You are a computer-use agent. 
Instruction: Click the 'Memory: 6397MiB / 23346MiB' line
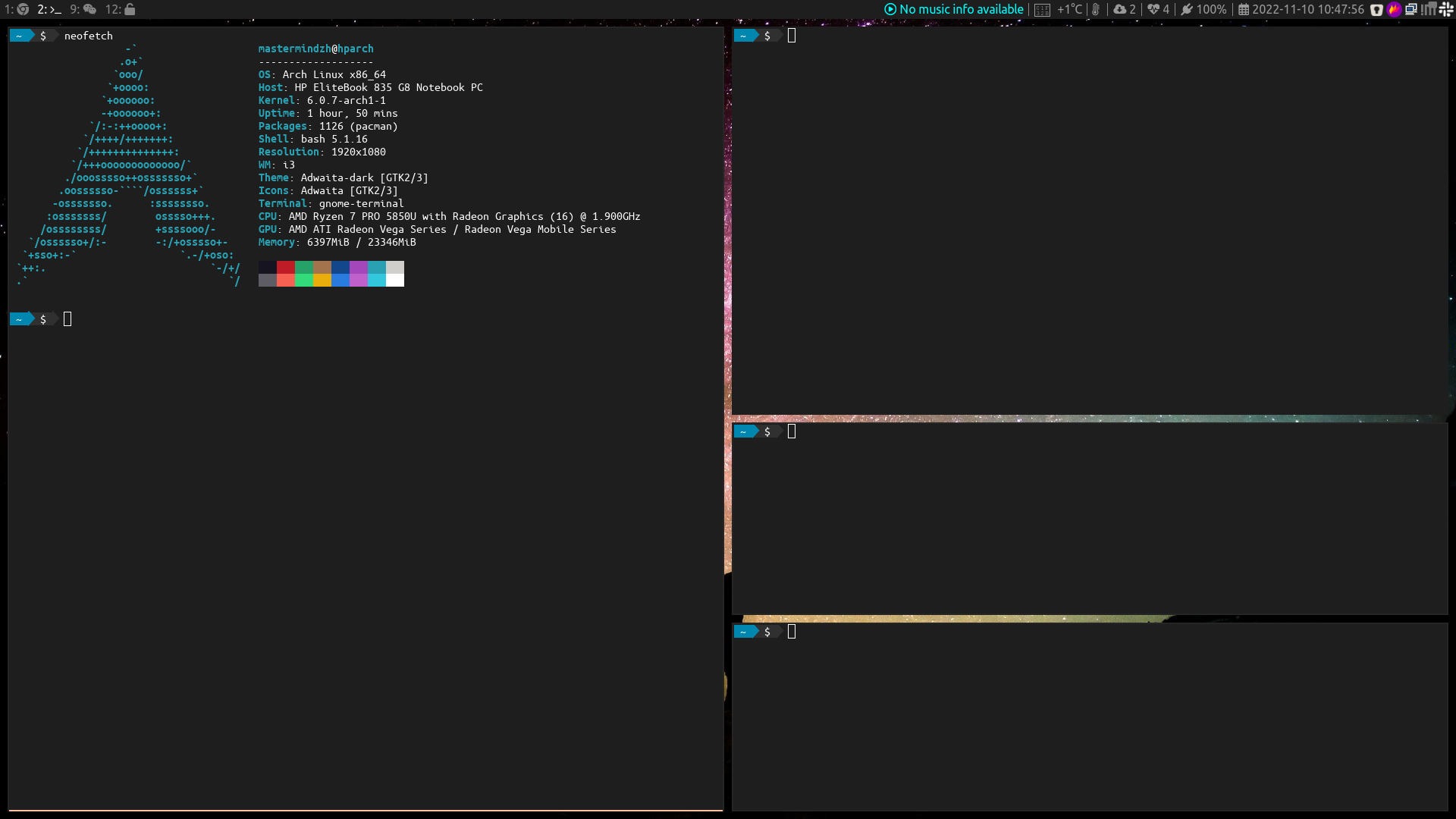(x=337, y=242)
